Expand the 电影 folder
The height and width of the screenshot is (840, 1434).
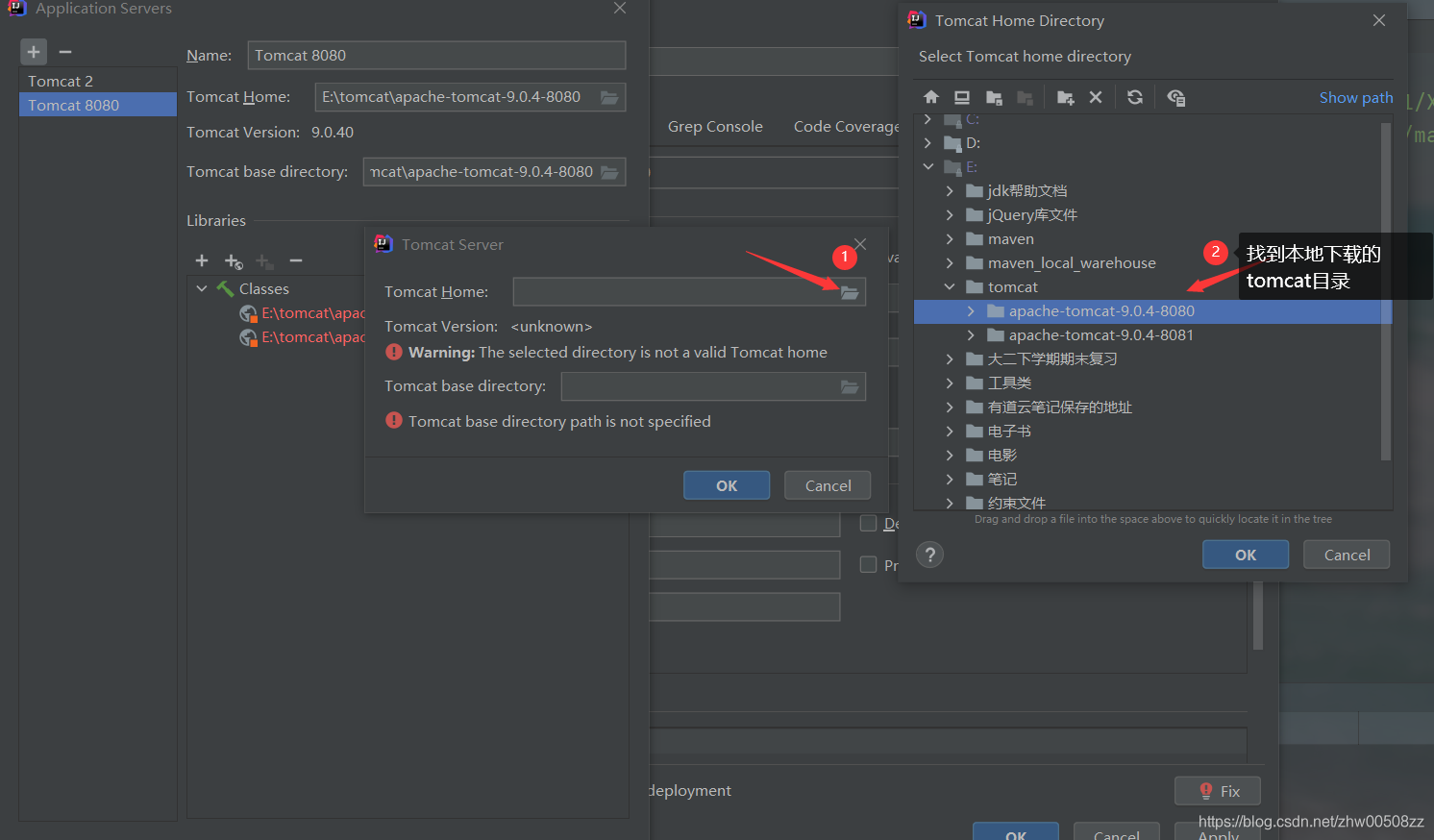click(950, 456)
